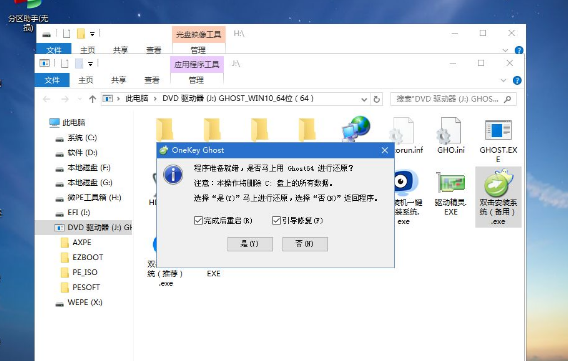This screenshot has height=361, width=568.
Task: Toggle the 完成后重启 checkbox
Action: 198,220
